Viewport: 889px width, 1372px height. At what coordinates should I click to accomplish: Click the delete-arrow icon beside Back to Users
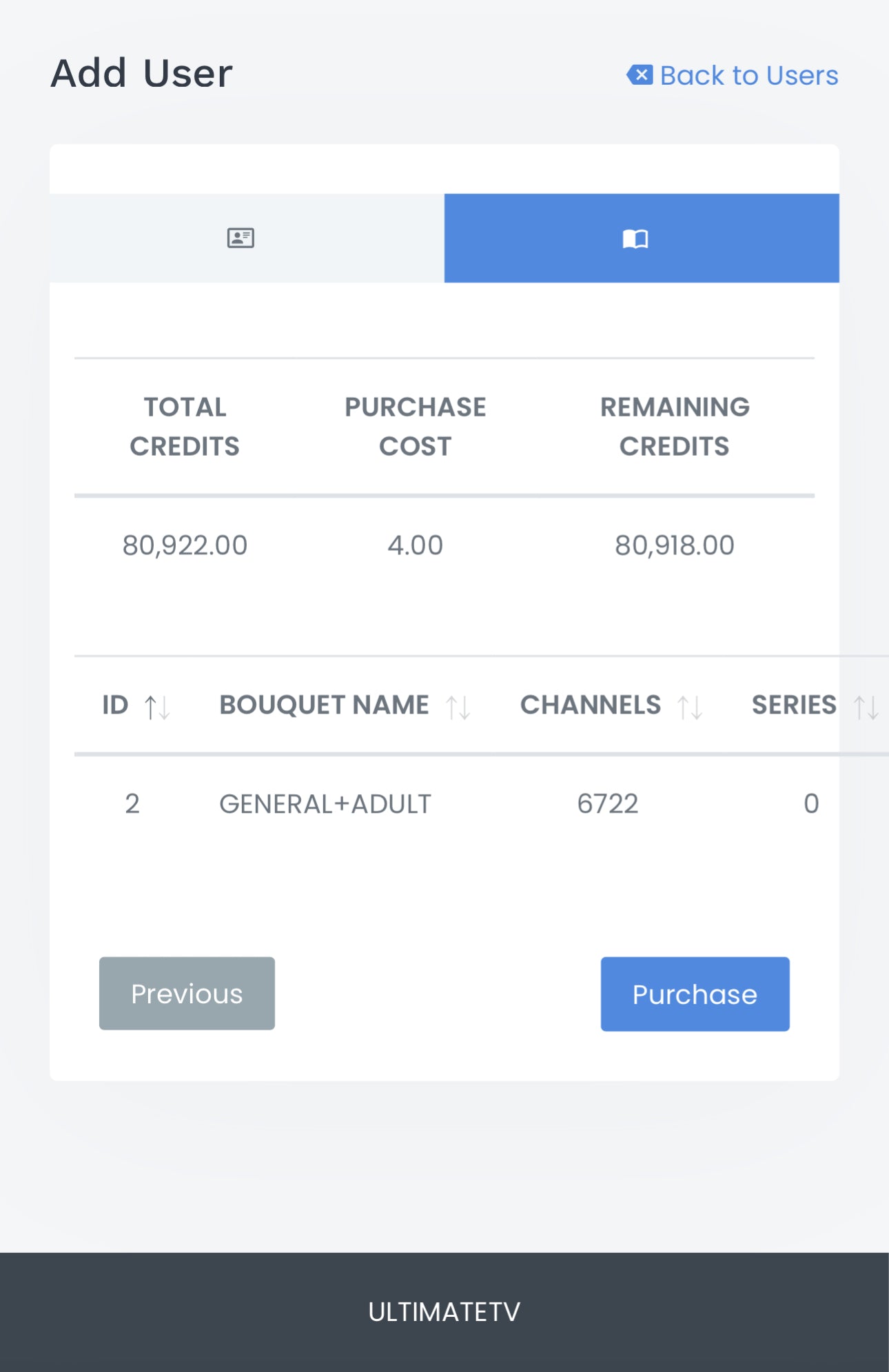coord(640,74)
